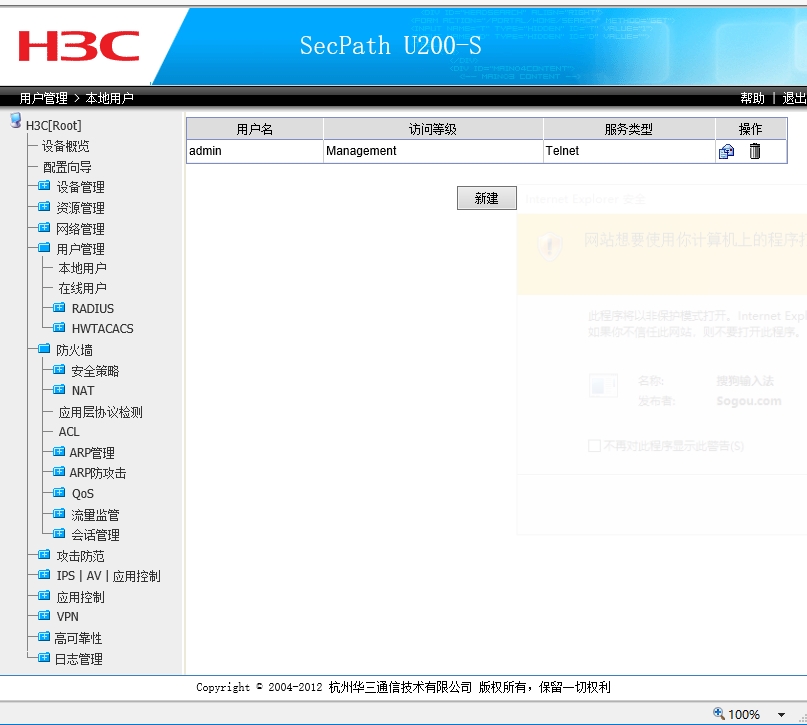807x725 pixels.
Task: Click 退出 to log out
Action: pos(794,98)
